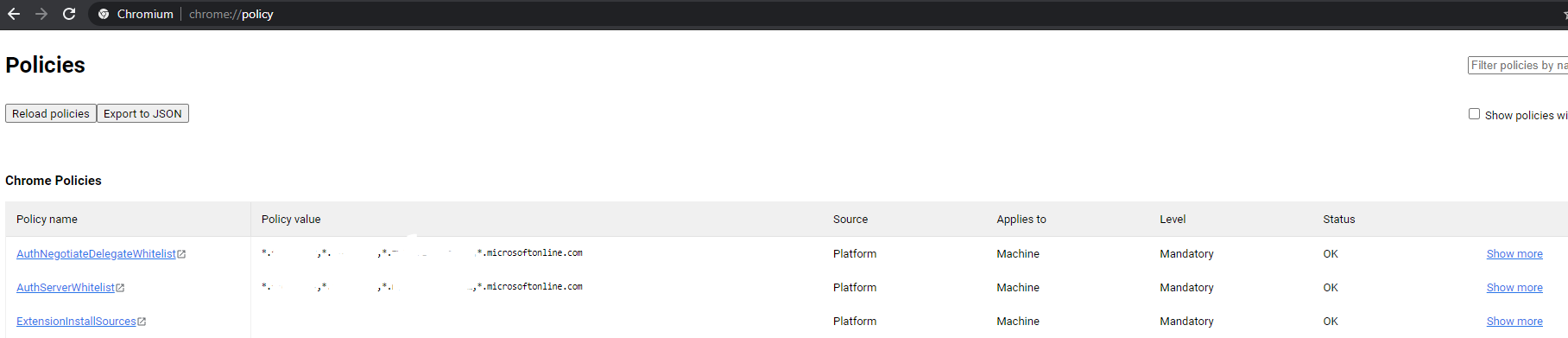Click the Export to JSON button
This screenshot has height=338, width=1568.
coord(142,113)
